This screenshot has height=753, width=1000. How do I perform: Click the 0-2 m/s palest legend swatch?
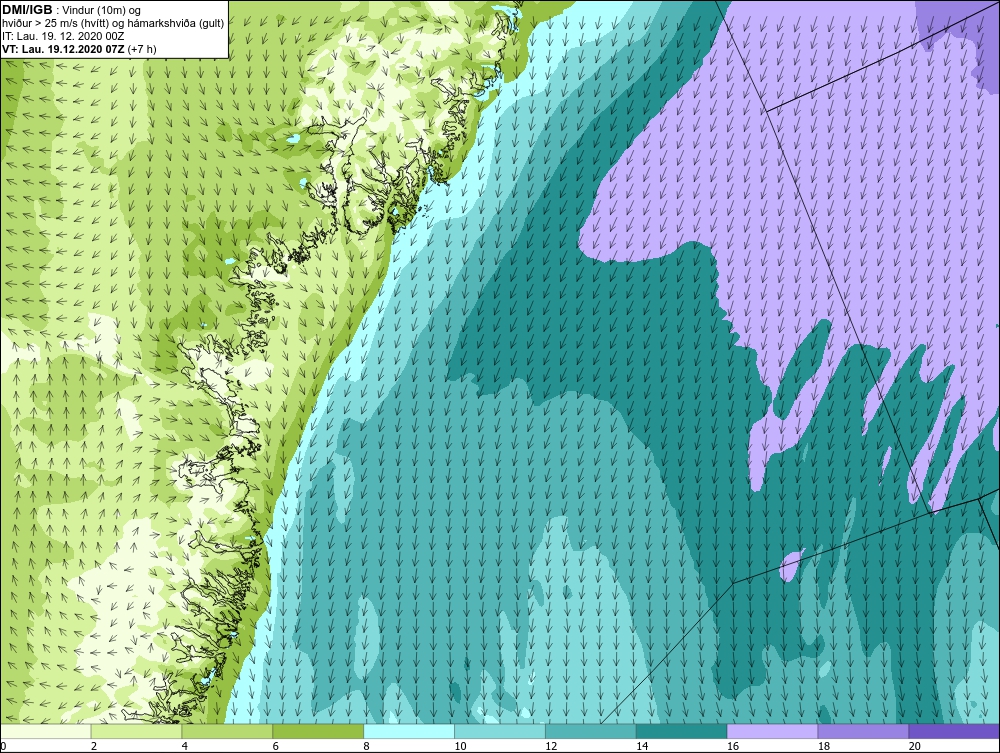(x=46, y=731)
